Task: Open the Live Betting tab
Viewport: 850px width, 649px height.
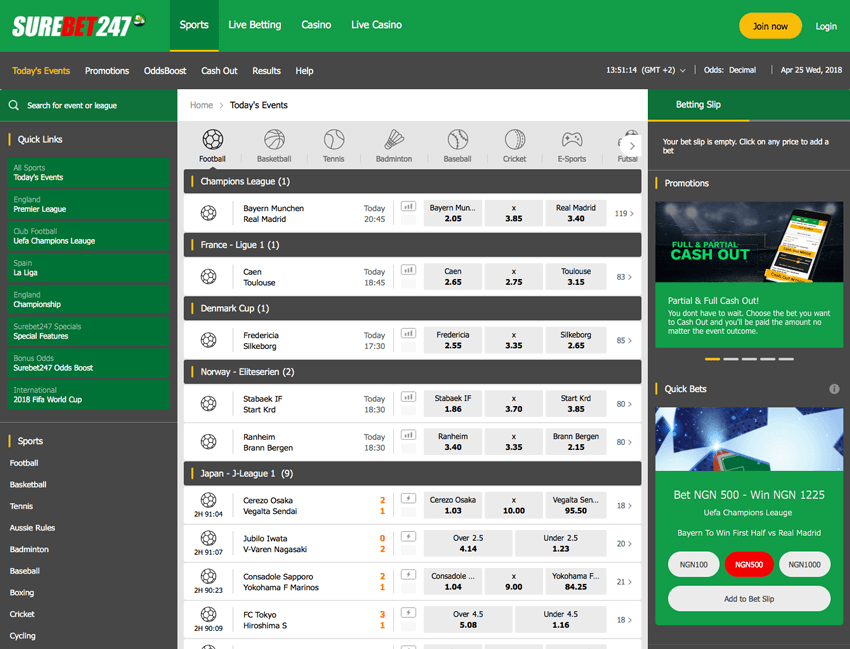Action: click(255, 25)
